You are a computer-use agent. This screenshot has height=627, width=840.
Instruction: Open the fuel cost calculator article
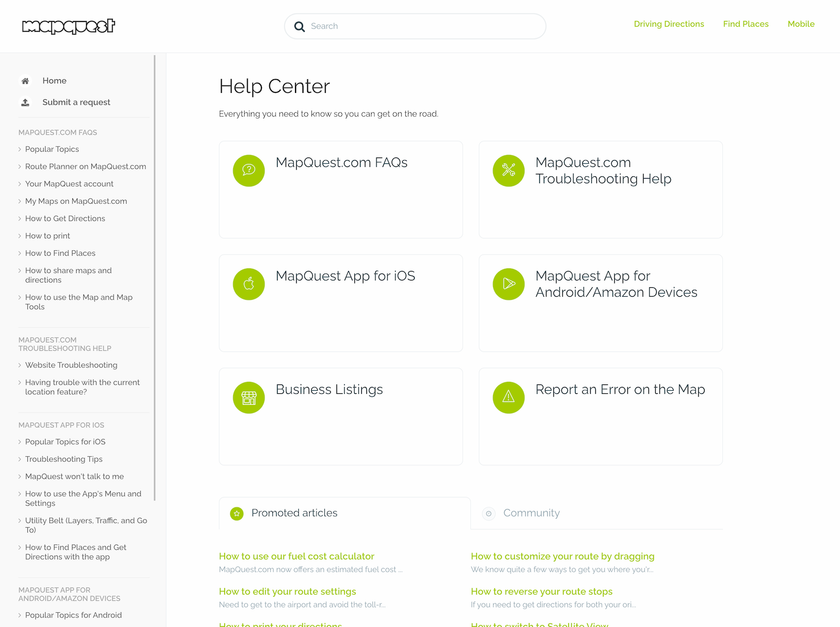[296, 556]
